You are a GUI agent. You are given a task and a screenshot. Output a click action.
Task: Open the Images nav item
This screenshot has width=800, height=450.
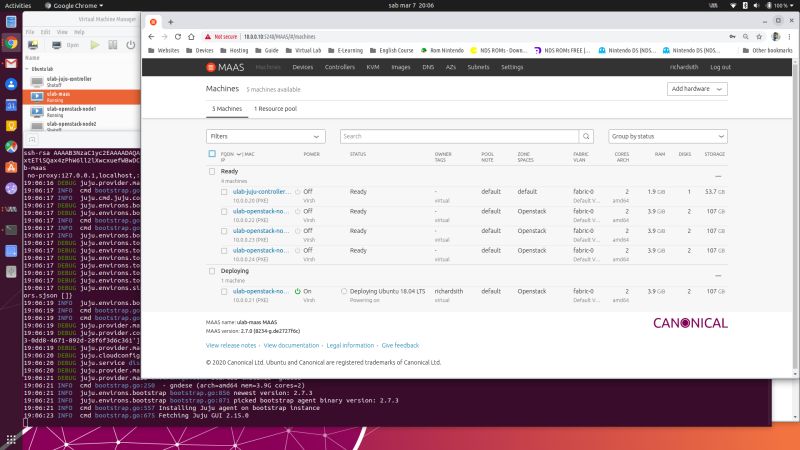(x=401, y=67)
